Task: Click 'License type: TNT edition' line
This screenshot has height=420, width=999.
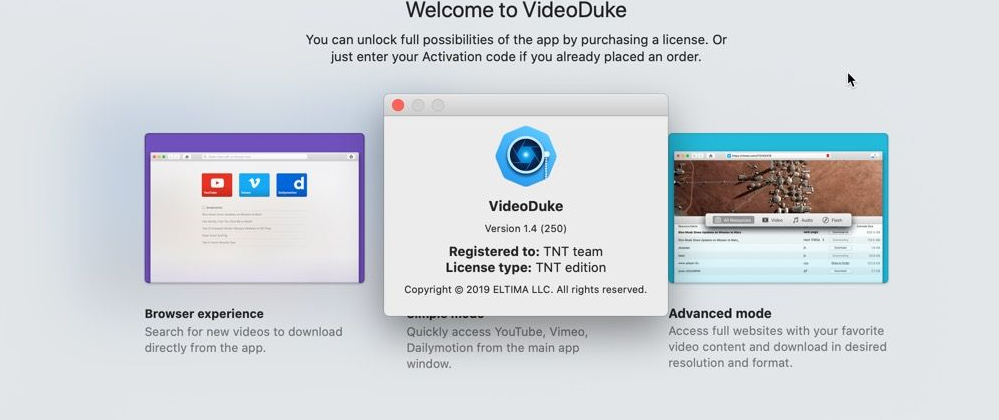Action: [526, 268]
